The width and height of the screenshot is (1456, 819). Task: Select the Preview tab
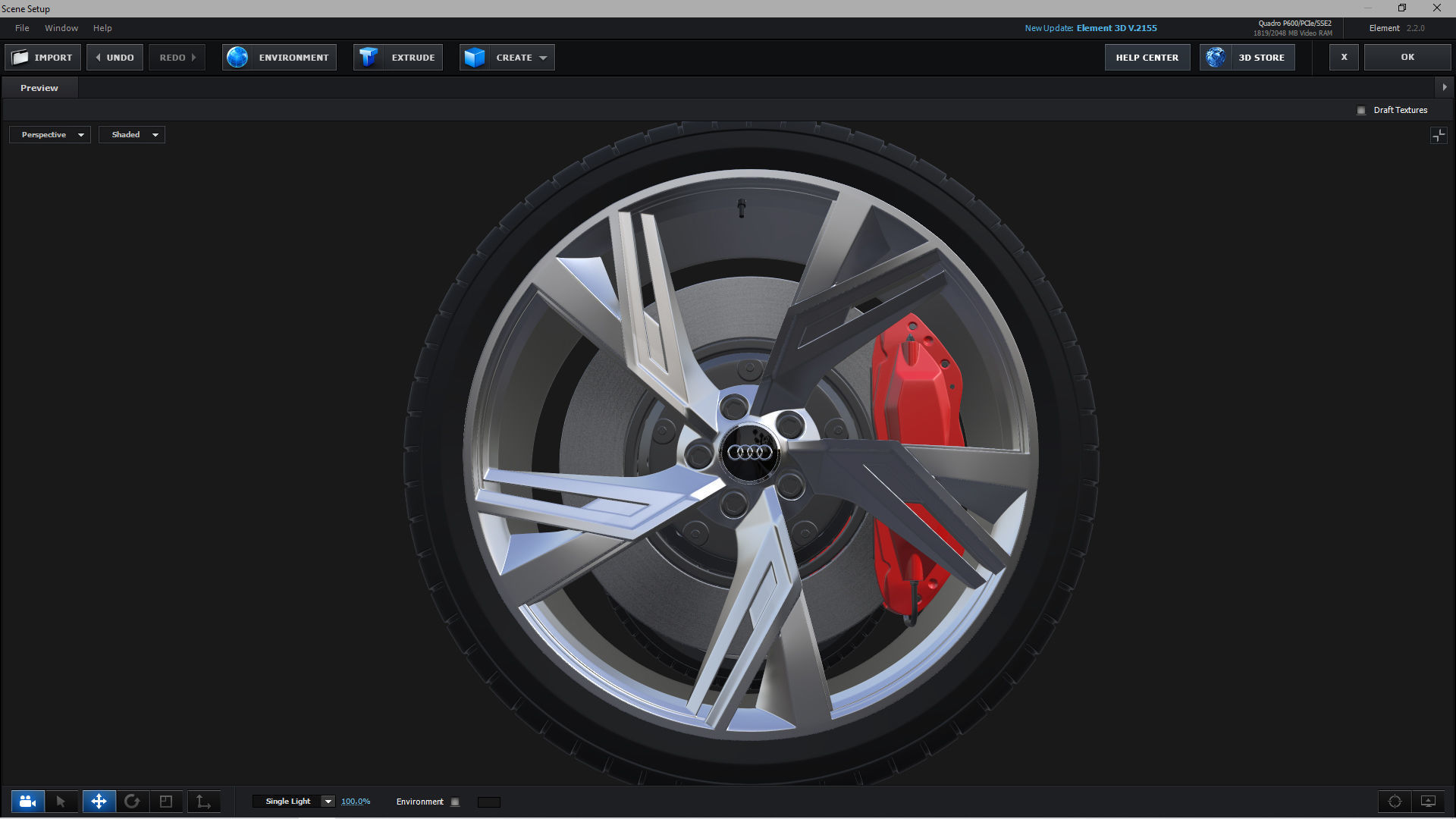[39, 88]
